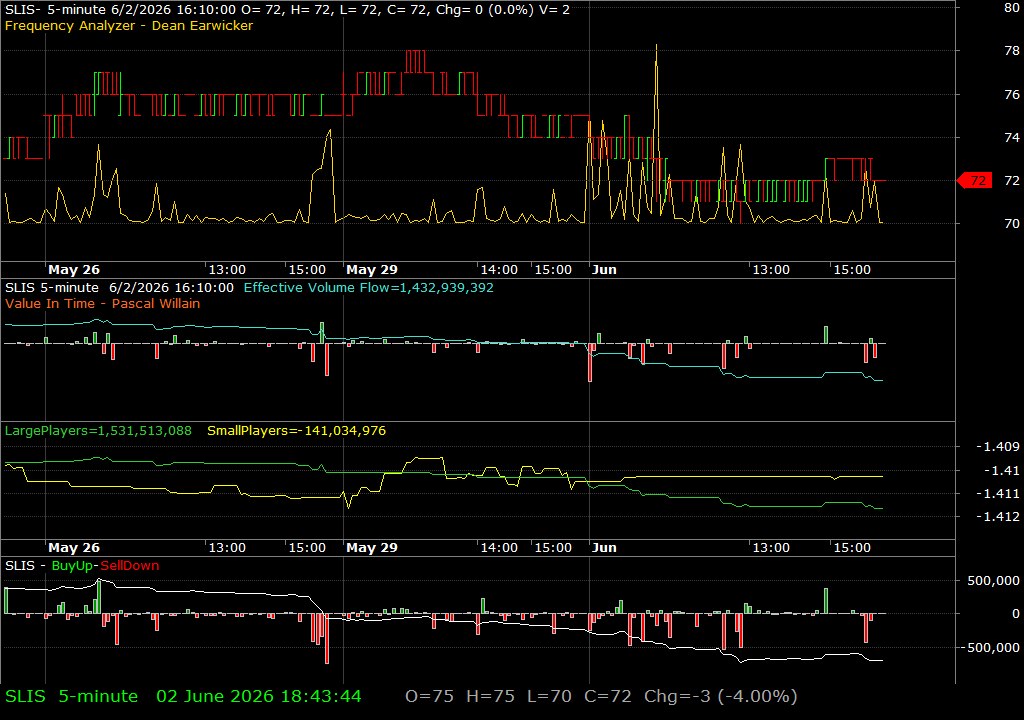The image size is (1024, 720).
Task: Click the May 26 date label on lower time axis
Action: (74, 548)
